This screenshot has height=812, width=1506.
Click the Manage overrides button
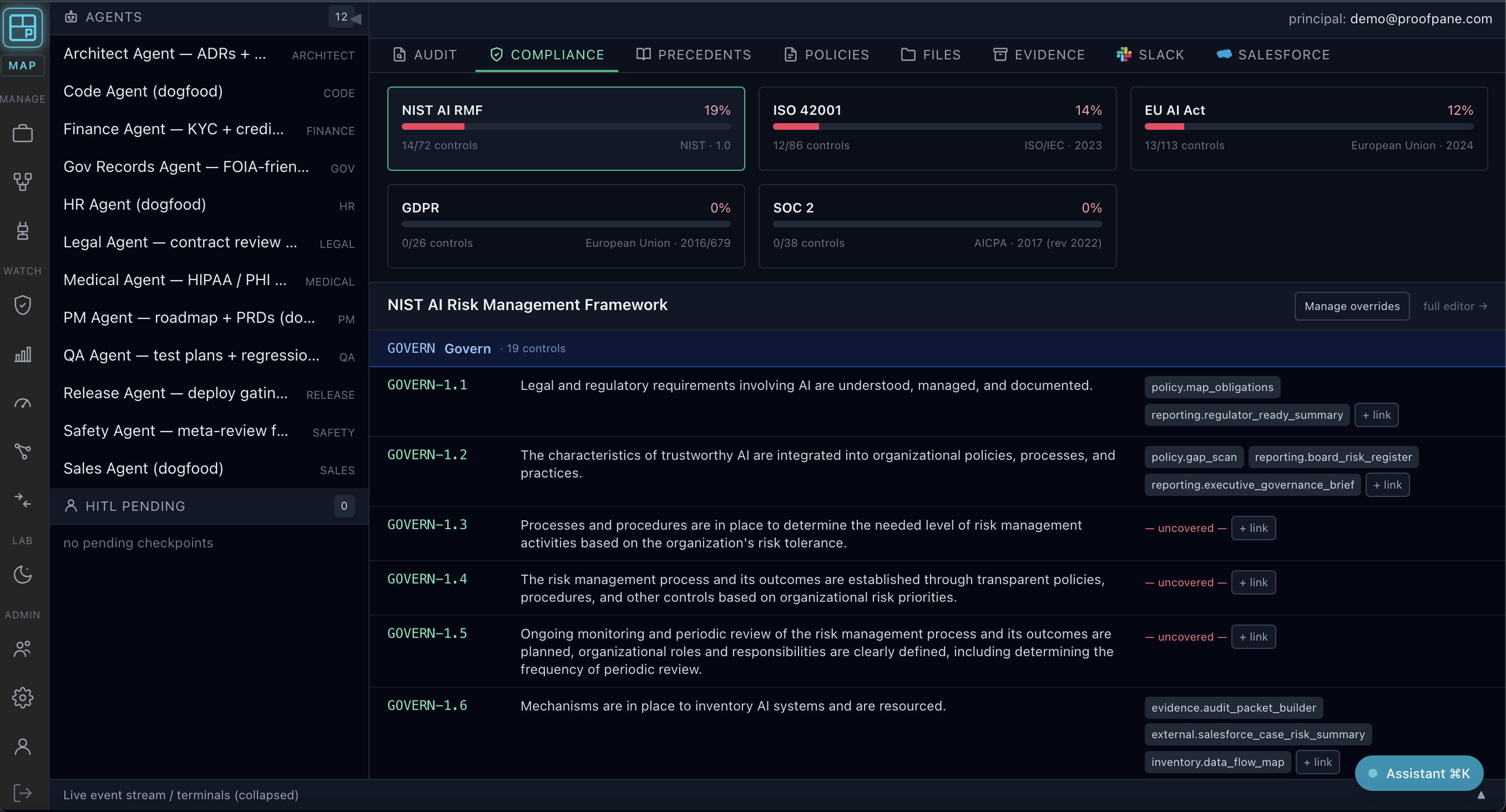tap(1352, 306)
